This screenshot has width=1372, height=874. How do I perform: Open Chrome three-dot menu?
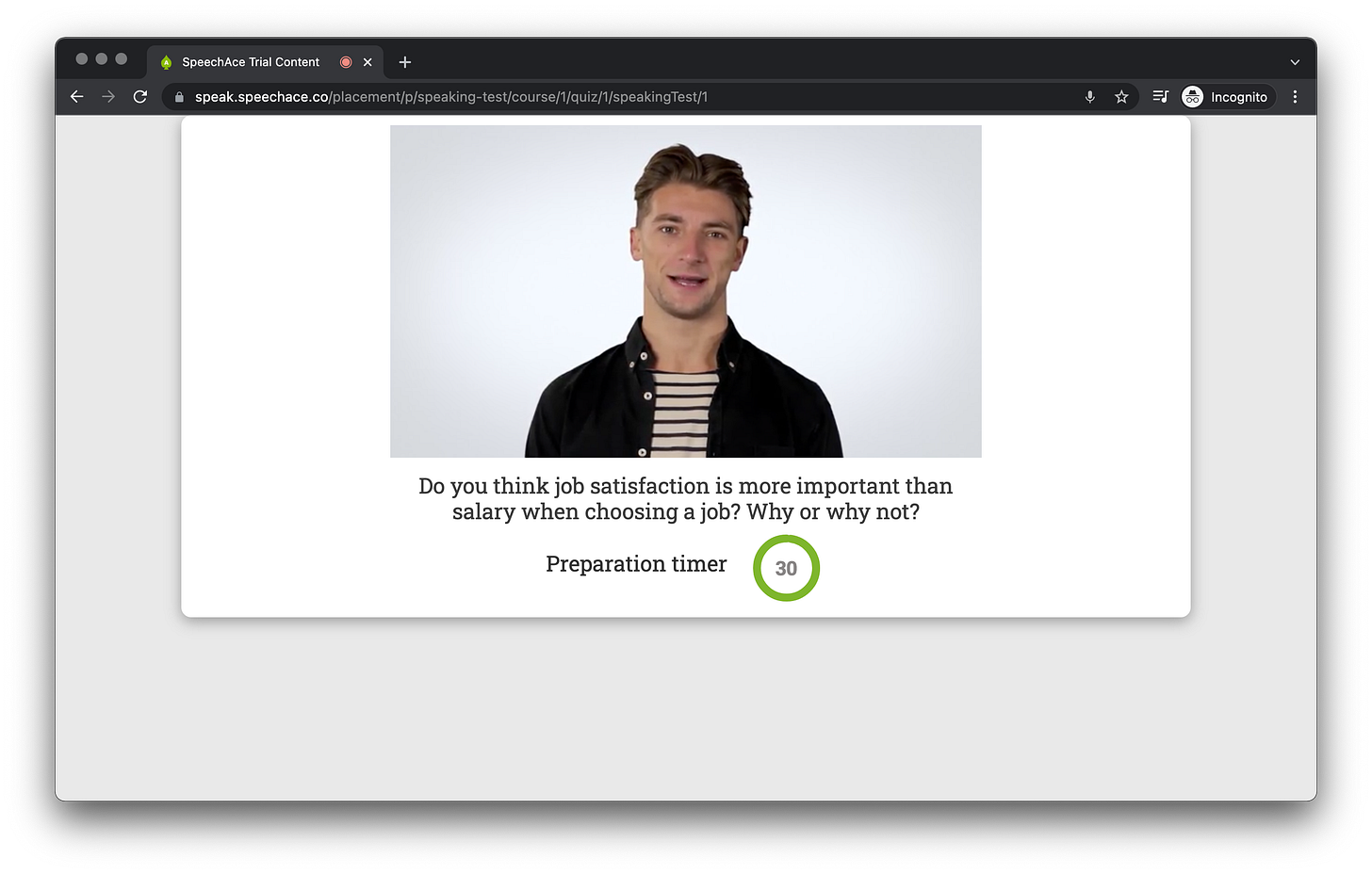[1295, 97]
